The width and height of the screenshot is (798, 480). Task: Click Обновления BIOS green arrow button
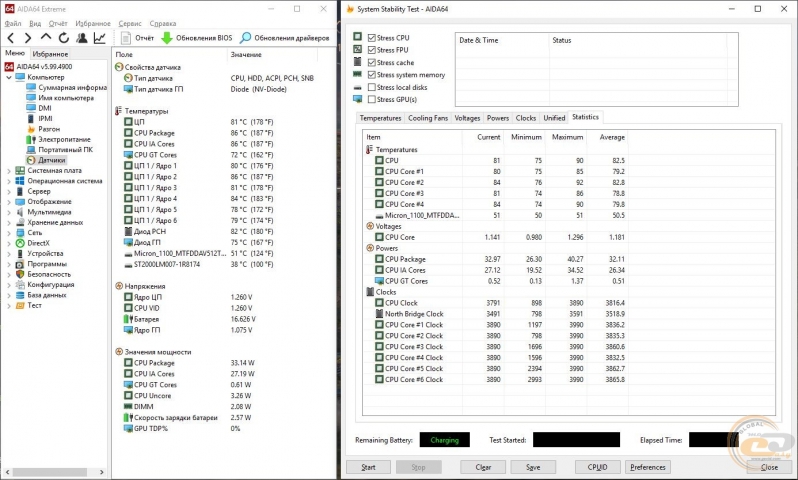point(196,38)
